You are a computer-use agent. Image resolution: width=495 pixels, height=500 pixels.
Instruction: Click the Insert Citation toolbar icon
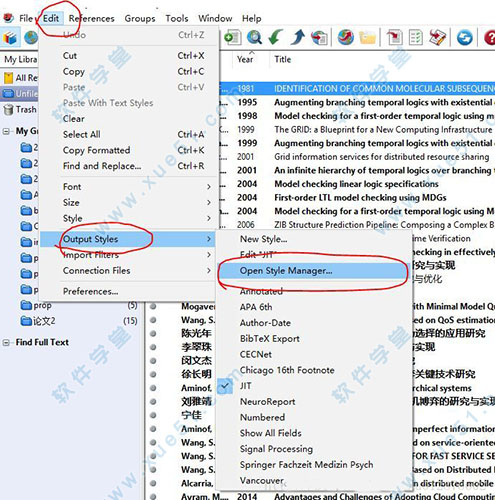(394, 37)
